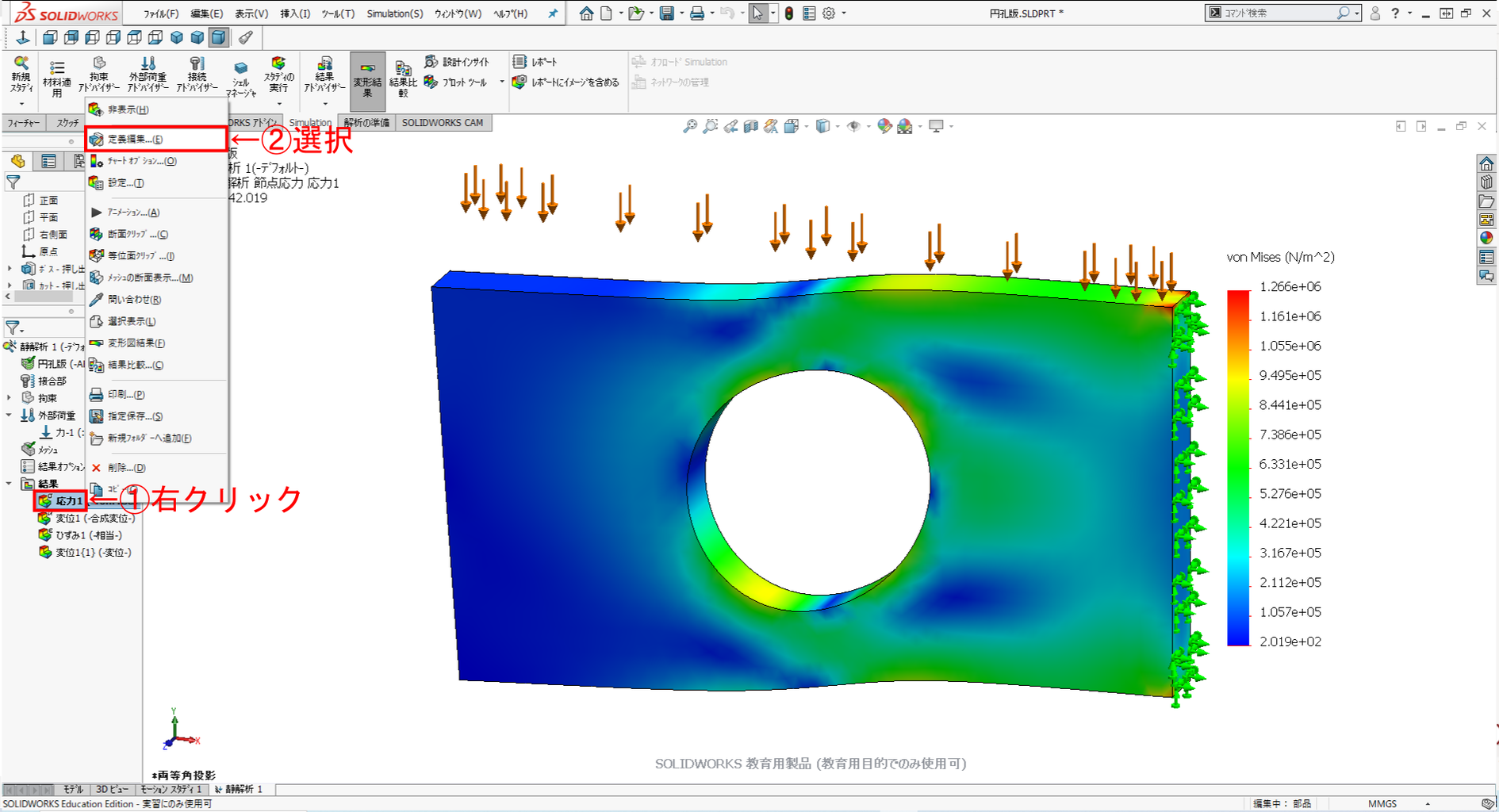Viewport: 1499px width, 812px height.
Task: Open the Options gear icon
Action: [829, 13]
